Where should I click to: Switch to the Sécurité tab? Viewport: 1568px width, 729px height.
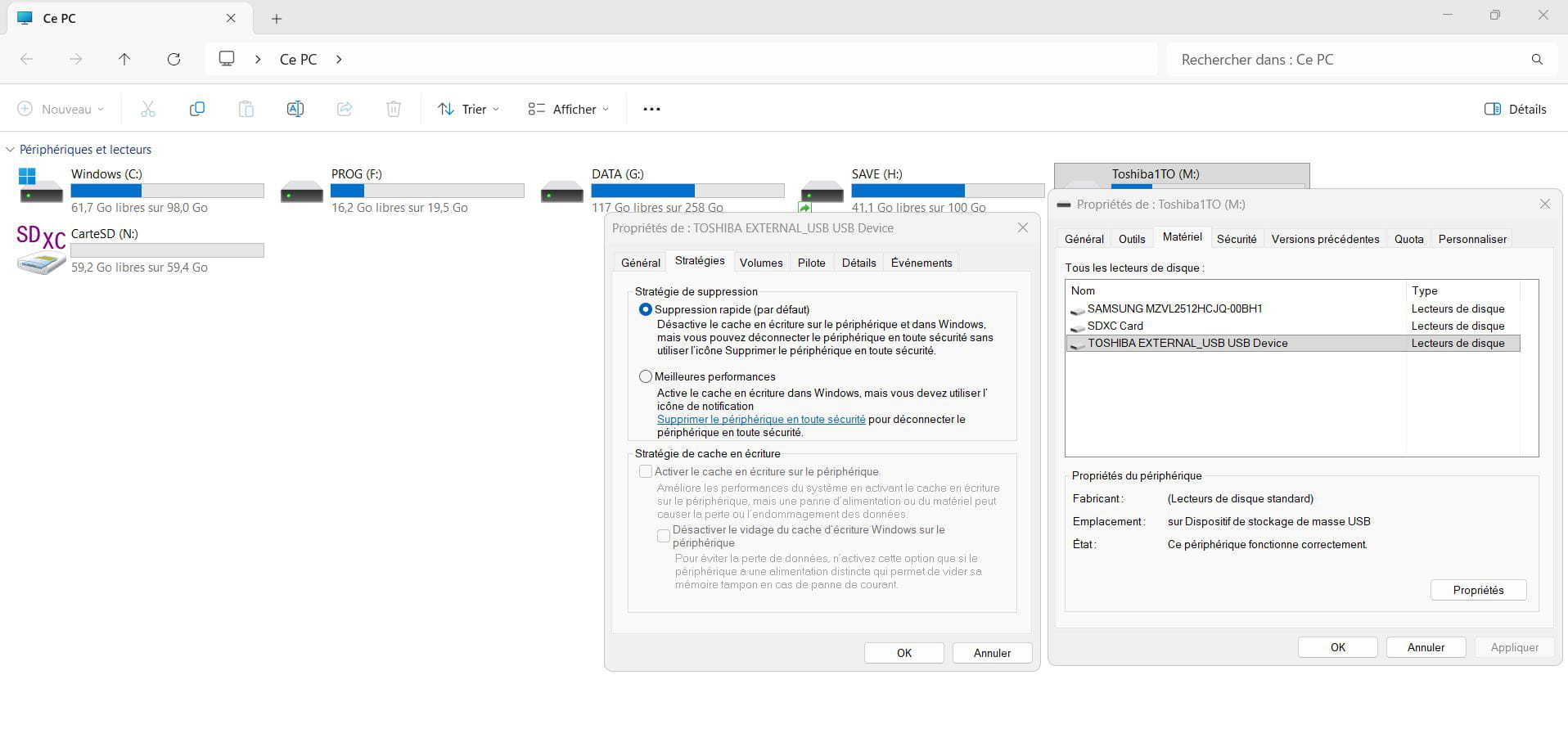pyautogui.click(x=1237, y=239)
